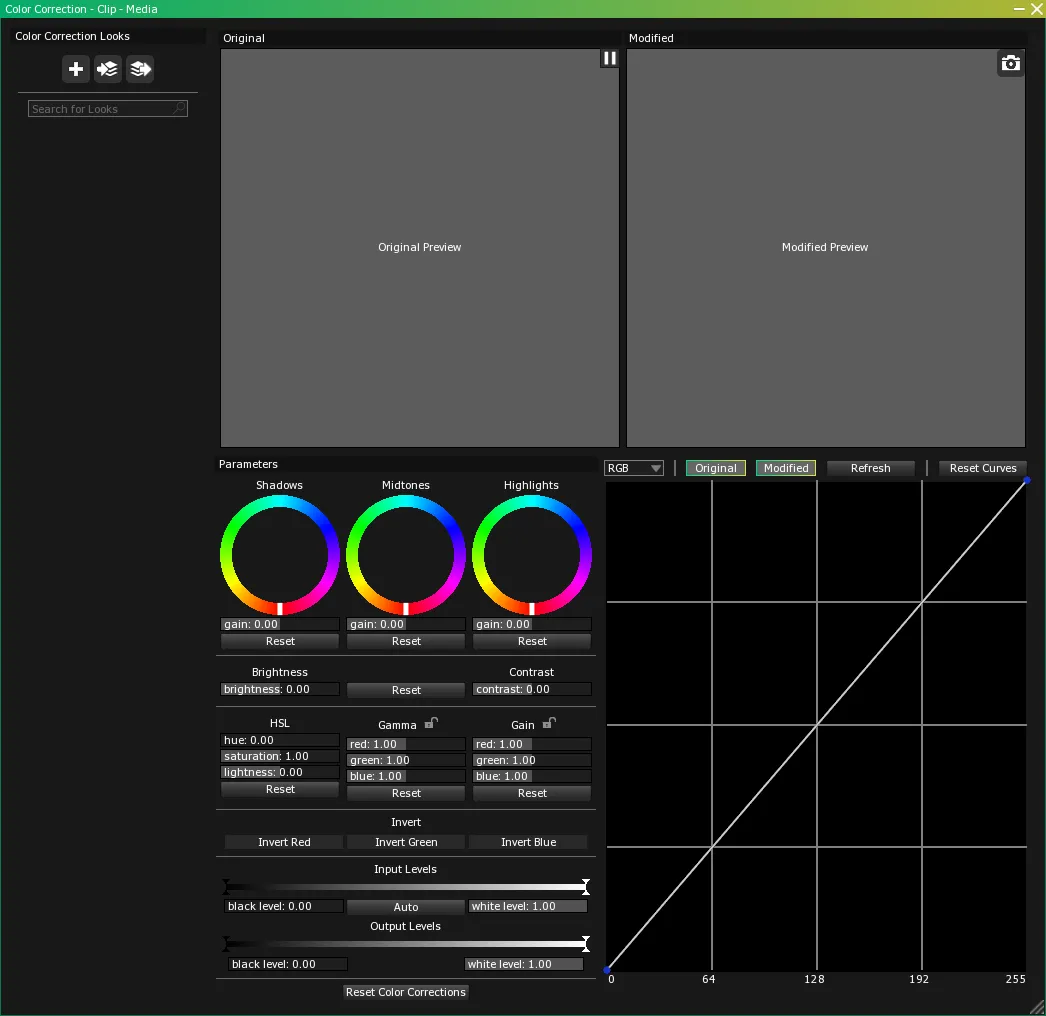
Task: Click the Refresh button
Action: [x=870, y=468]
